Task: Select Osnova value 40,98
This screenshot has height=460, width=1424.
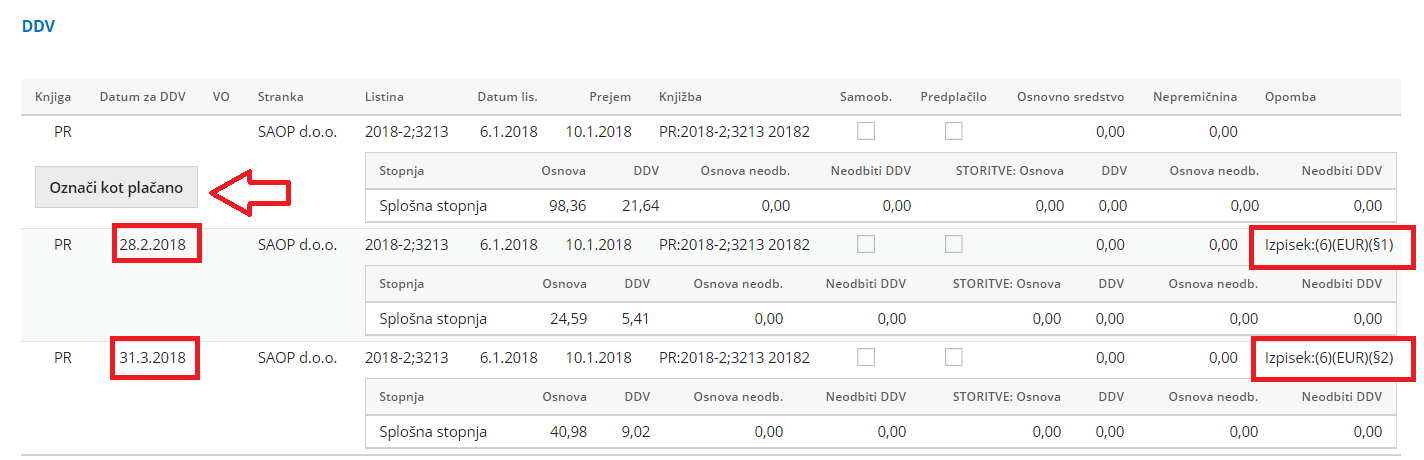Action: coord(567,432)
